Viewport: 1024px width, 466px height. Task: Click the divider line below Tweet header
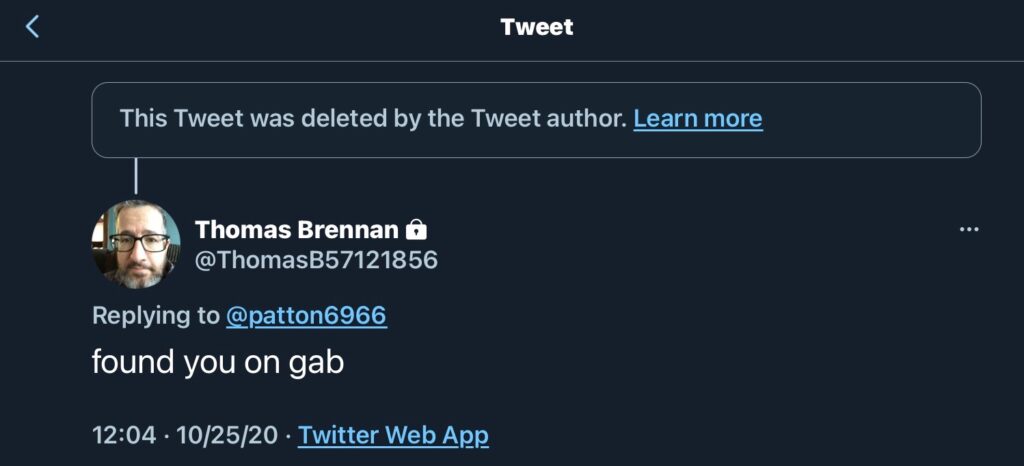pos(512,62)
